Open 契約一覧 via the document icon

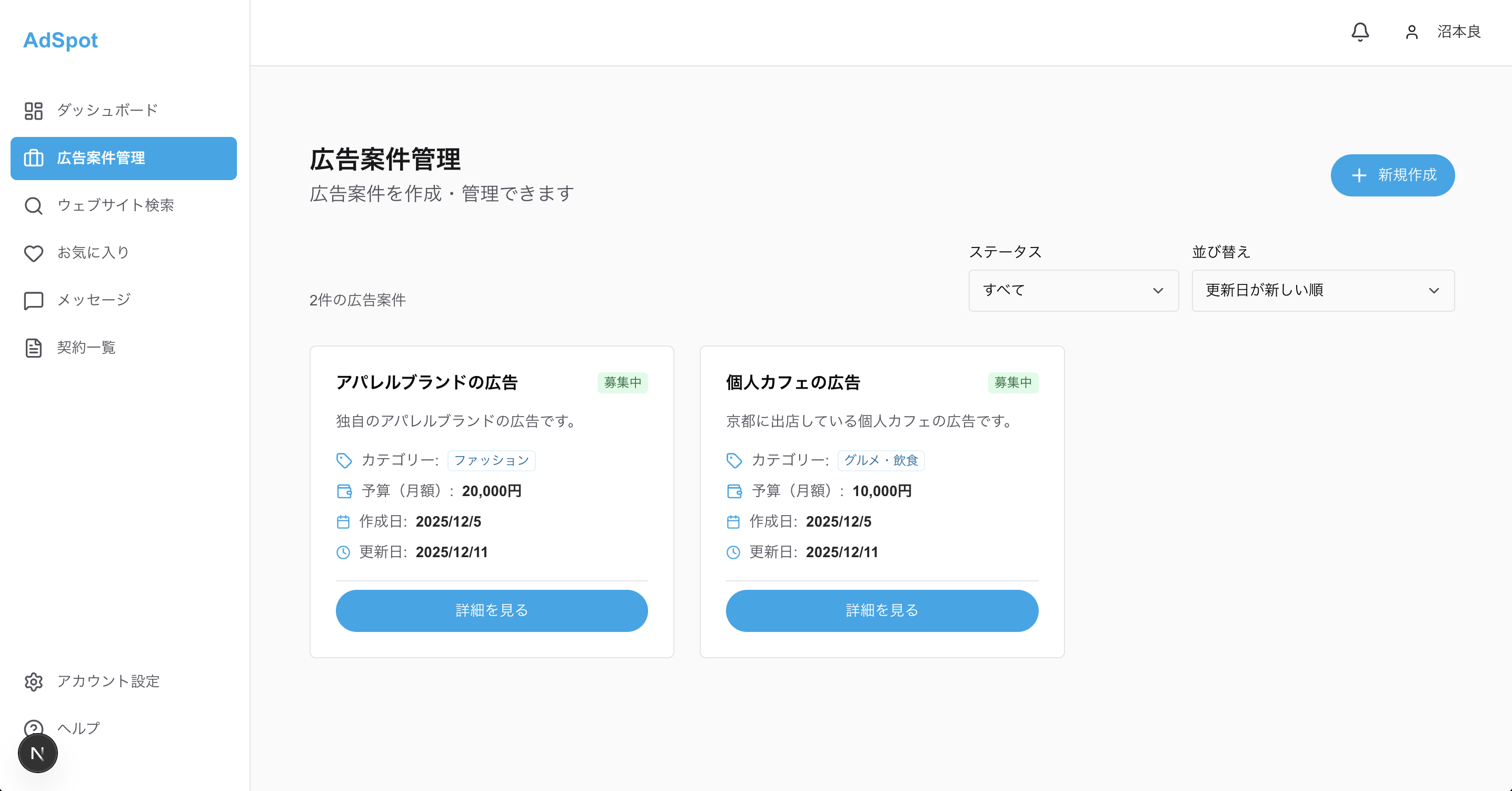[34, 347]
